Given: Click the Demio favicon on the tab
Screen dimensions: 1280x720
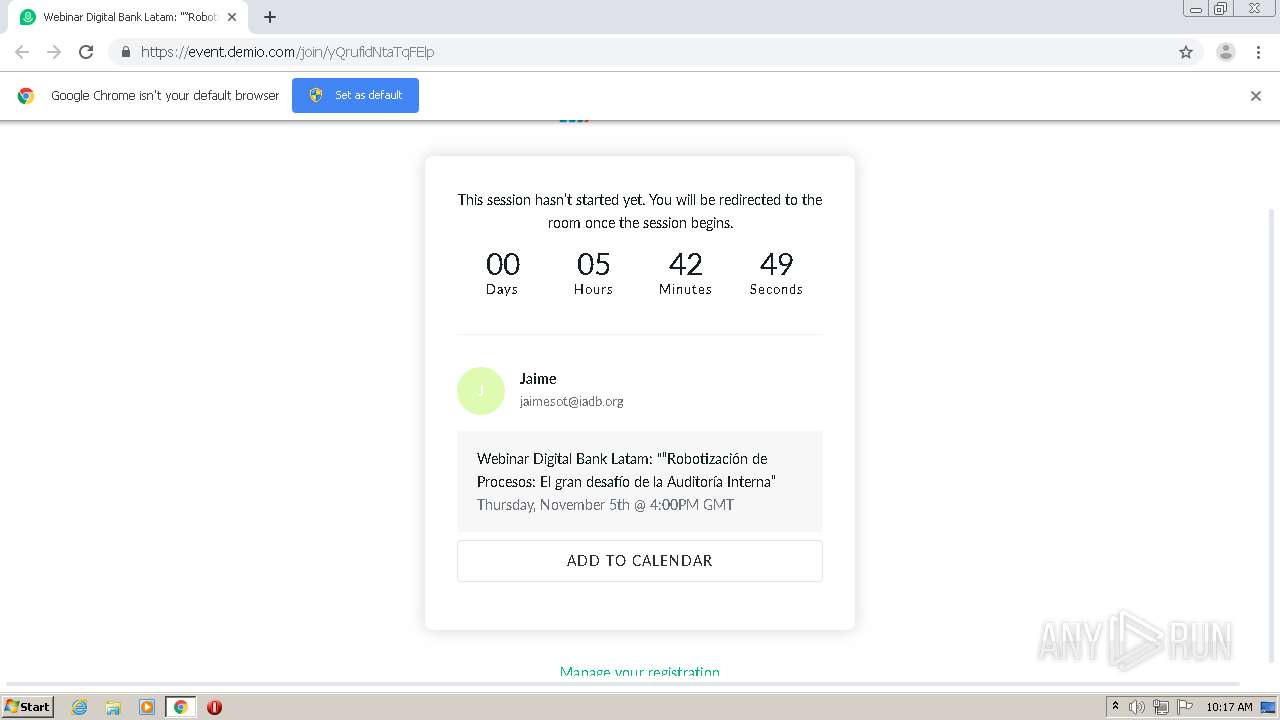Looking at the screenshot, I should [x=28, y=17].
